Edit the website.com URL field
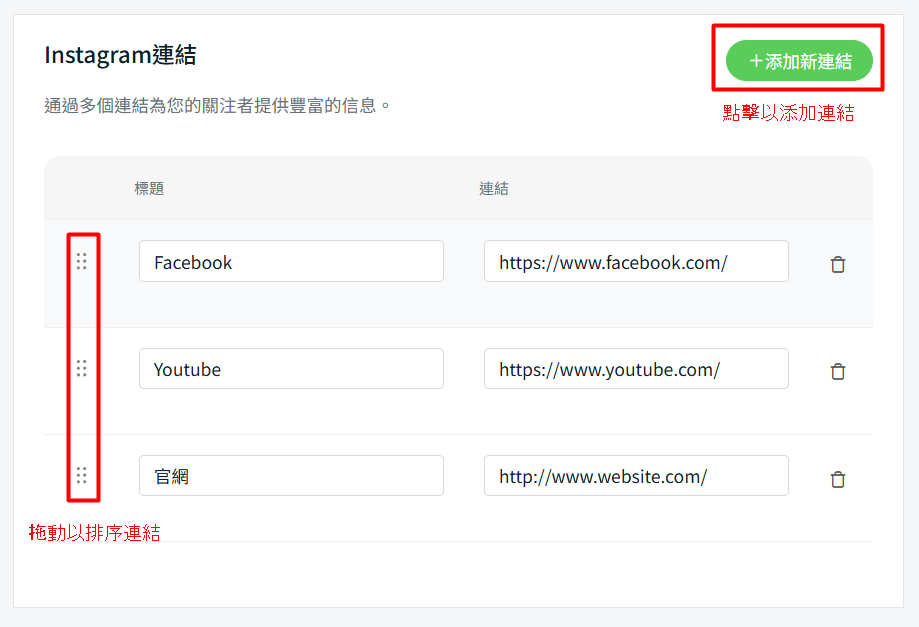The height and width of the screenshot is (627, 919). (x=636, y=476)
